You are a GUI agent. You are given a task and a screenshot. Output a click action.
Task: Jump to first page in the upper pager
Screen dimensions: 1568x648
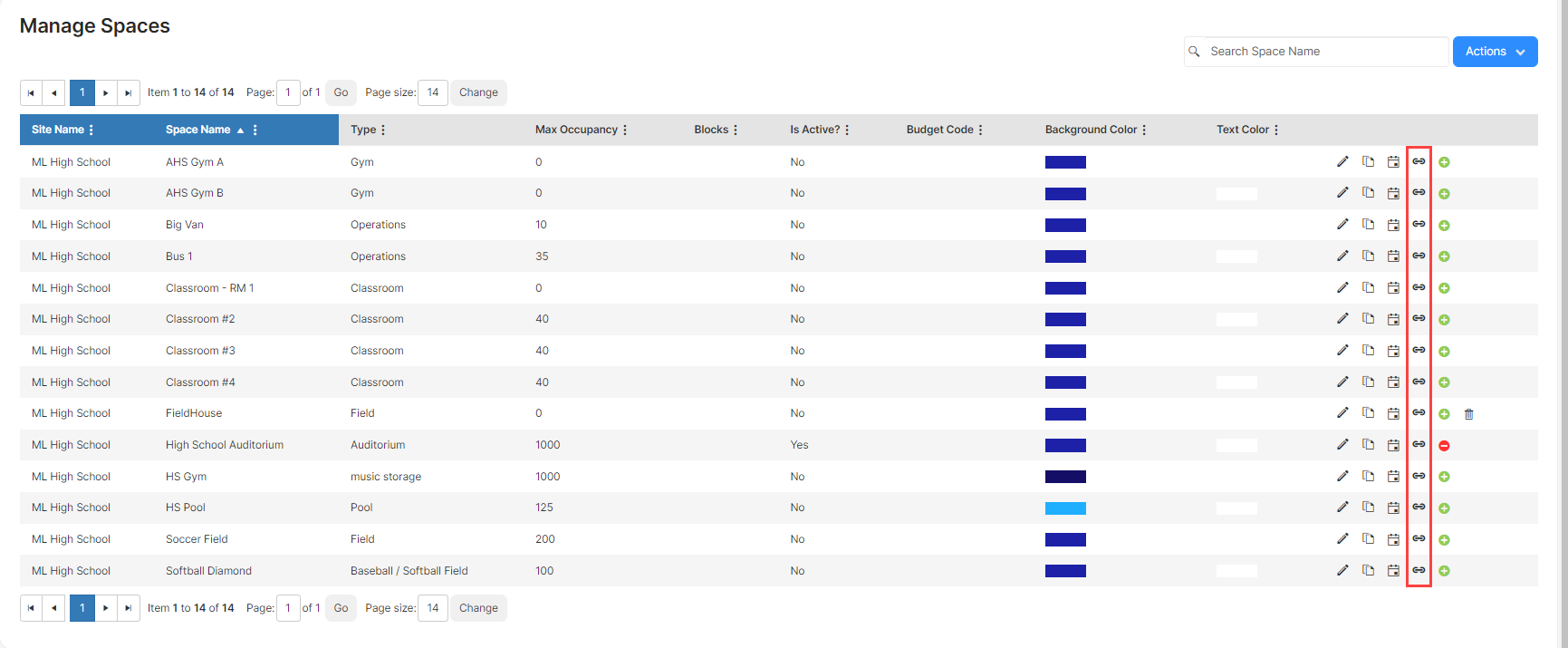tap(31, 92)
